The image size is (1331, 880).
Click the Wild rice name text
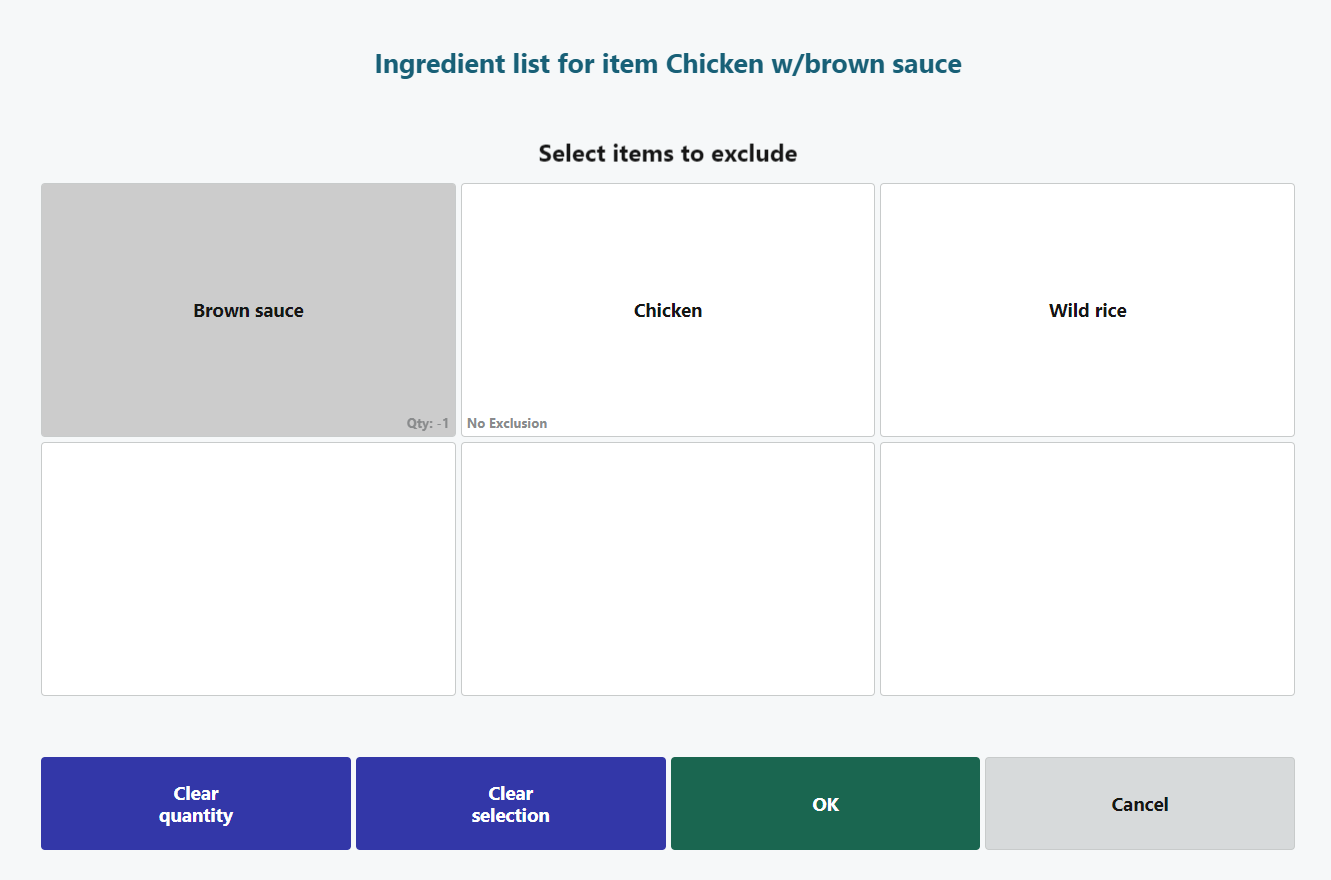click(1087, 311)
